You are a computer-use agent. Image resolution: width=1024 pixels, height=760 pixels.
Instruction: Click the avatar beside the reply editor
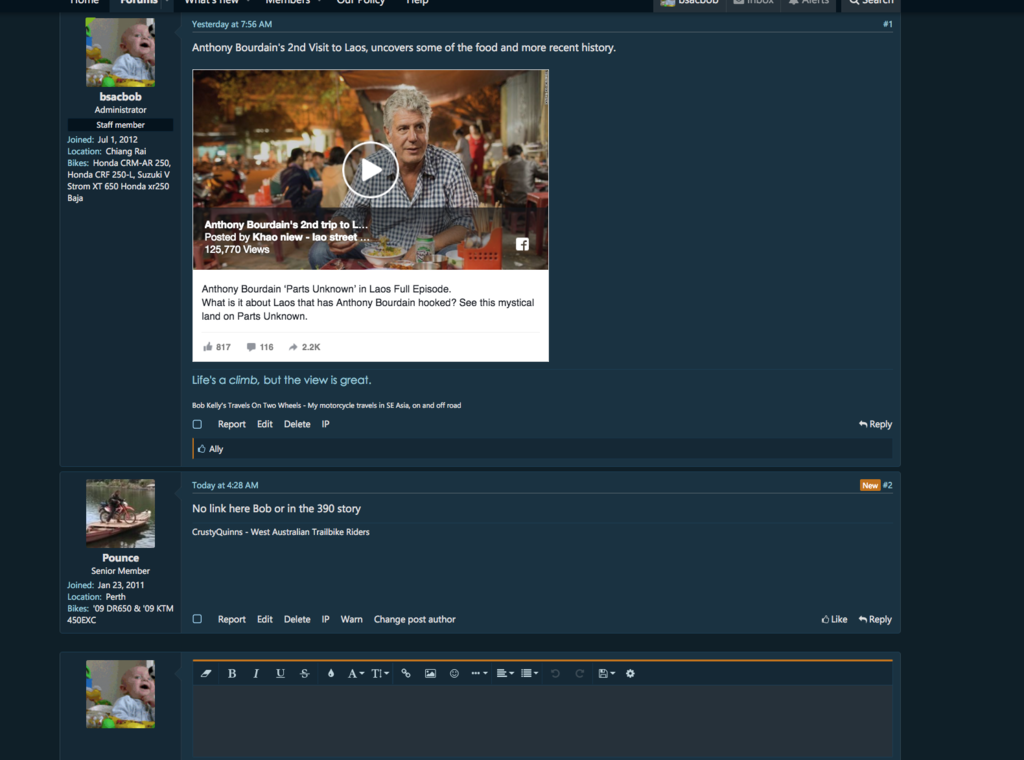120,694
